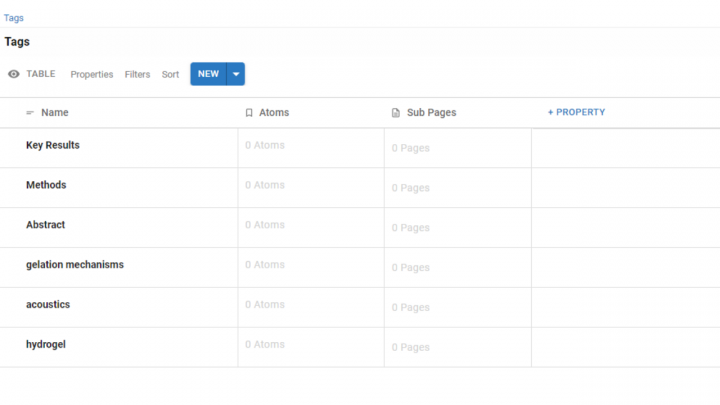Click the Sub Pages column document icon
Image resolution: width=720 pixels, height=405 pixels.
pos(396,113)
